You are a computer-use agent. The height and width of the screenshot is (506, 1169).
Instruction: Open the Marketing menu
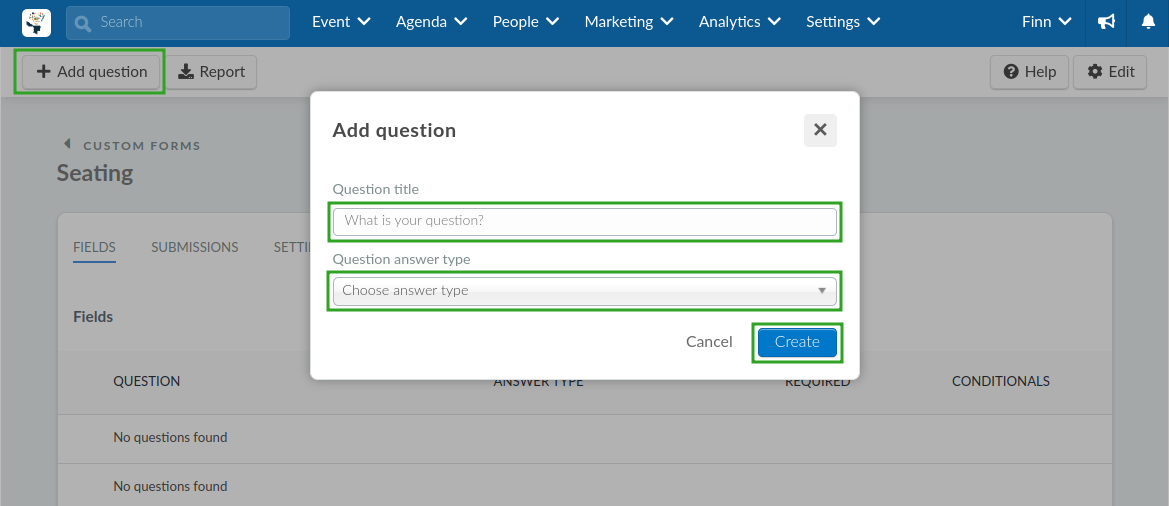[x=629, y=22]
